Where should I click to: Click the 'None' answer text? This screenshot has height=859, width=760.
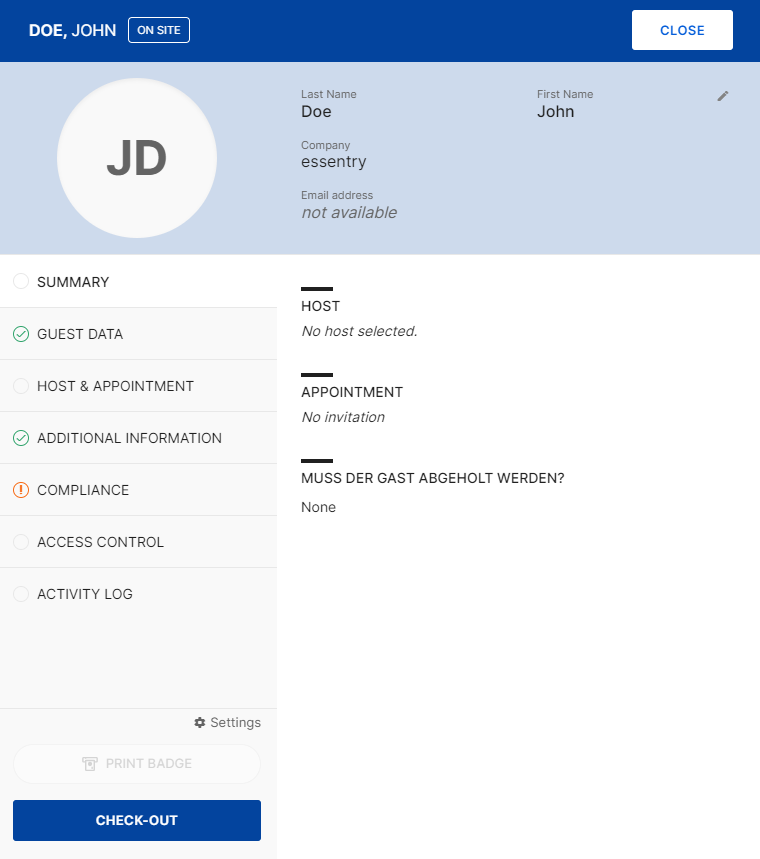click(x=318, y=507)
